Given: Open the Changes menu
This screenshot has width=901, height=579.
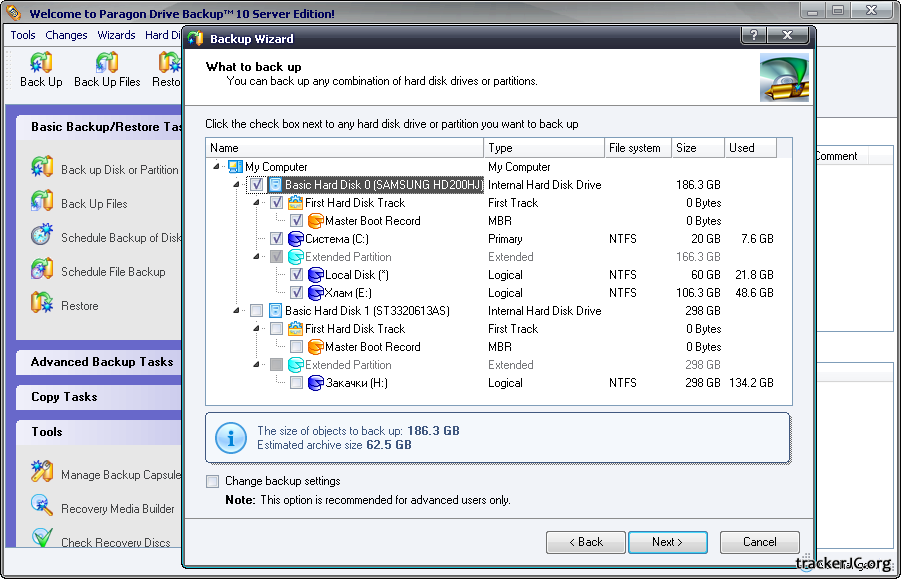Looking at the screenshot, I should pos(67,35).
